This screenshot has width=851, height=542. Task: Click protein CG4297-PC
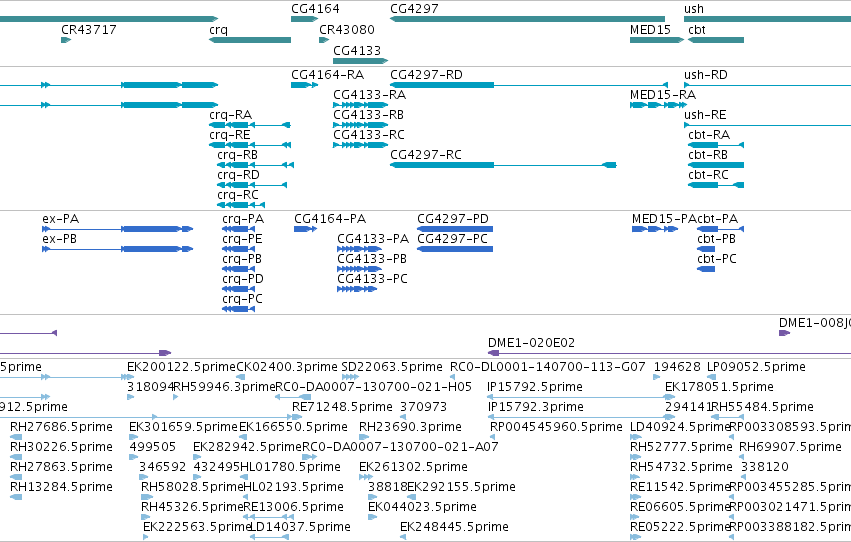point(455,249)
